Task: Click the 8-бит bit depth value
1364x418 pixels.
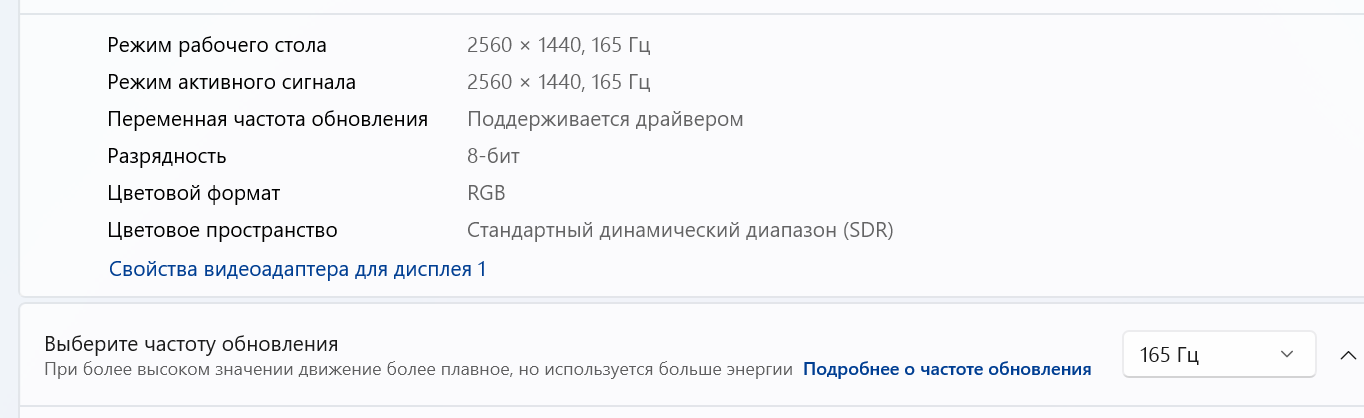Action: click(x=493, y=156)
